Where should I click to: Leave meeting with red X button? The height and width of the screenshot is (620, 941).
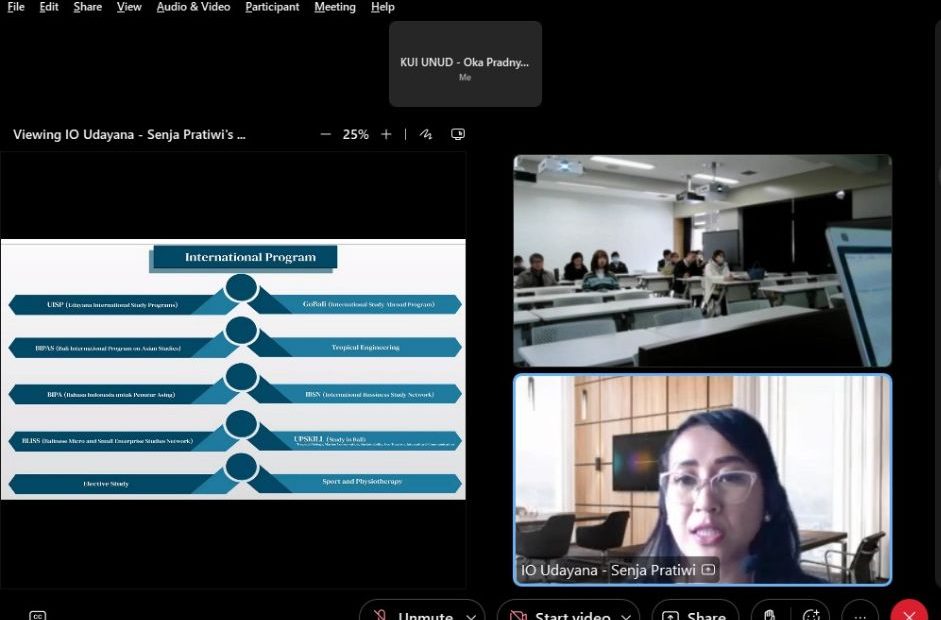909,614
